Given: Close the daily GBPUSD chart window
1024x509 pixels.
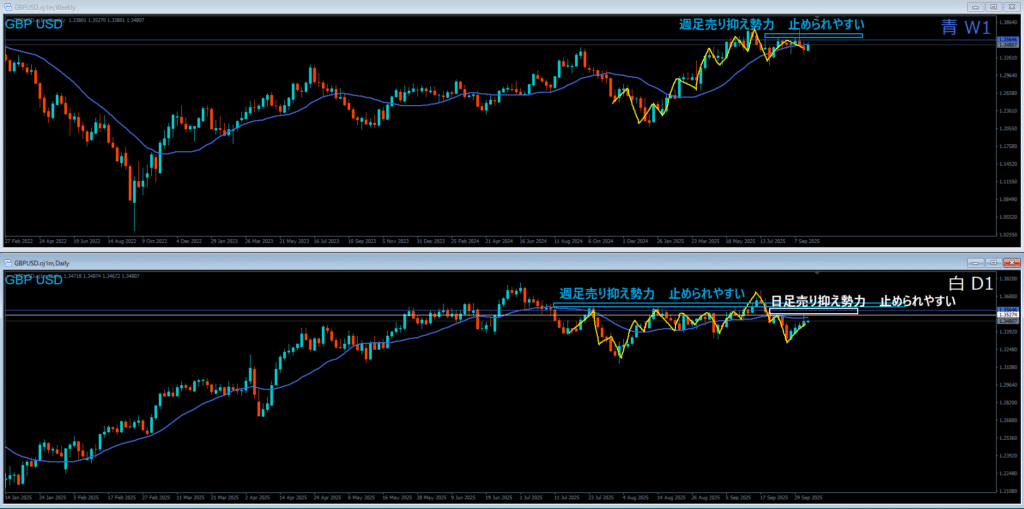Looking at the screenshot, I should [x=1012, y=261].
